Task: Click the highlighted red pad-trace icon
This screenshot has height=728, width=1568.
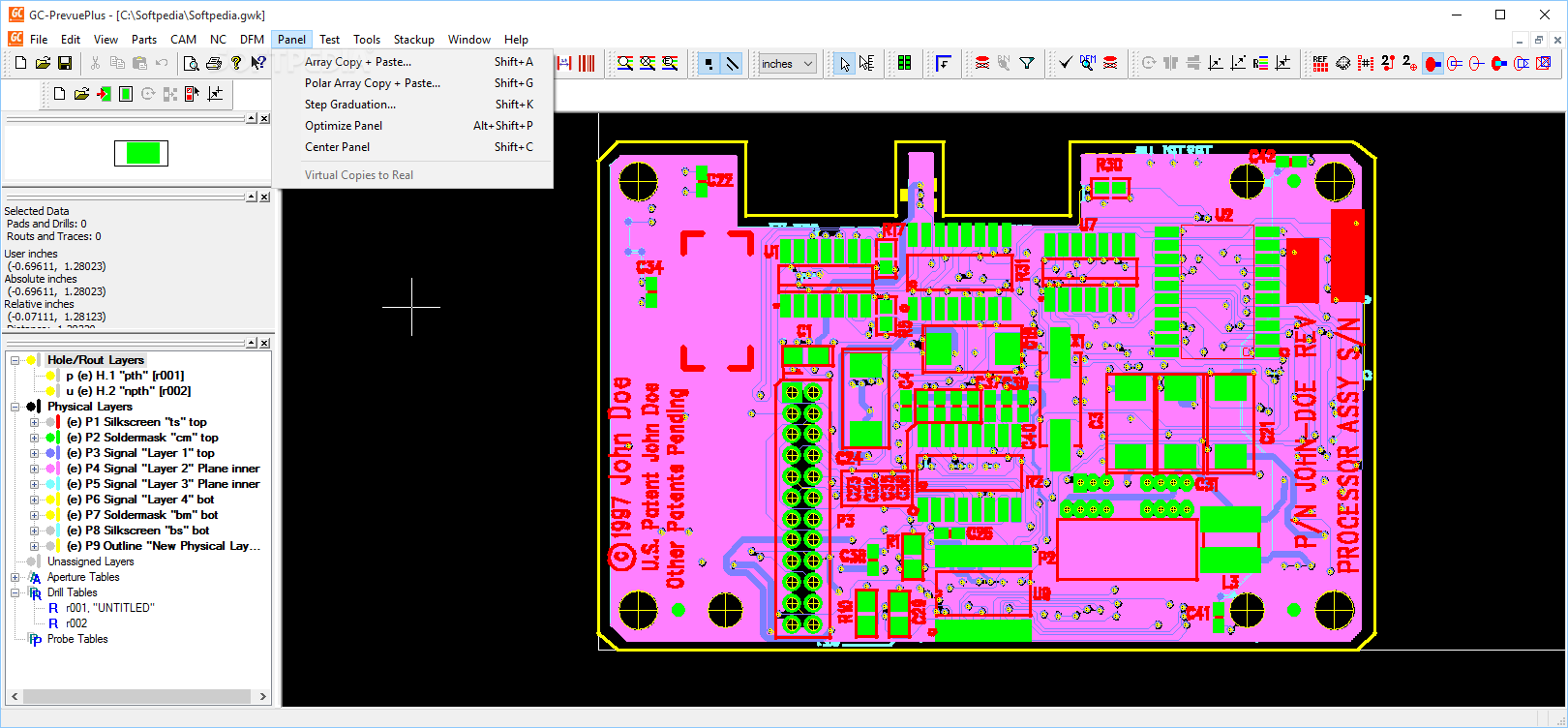Action: [1433, 63]
